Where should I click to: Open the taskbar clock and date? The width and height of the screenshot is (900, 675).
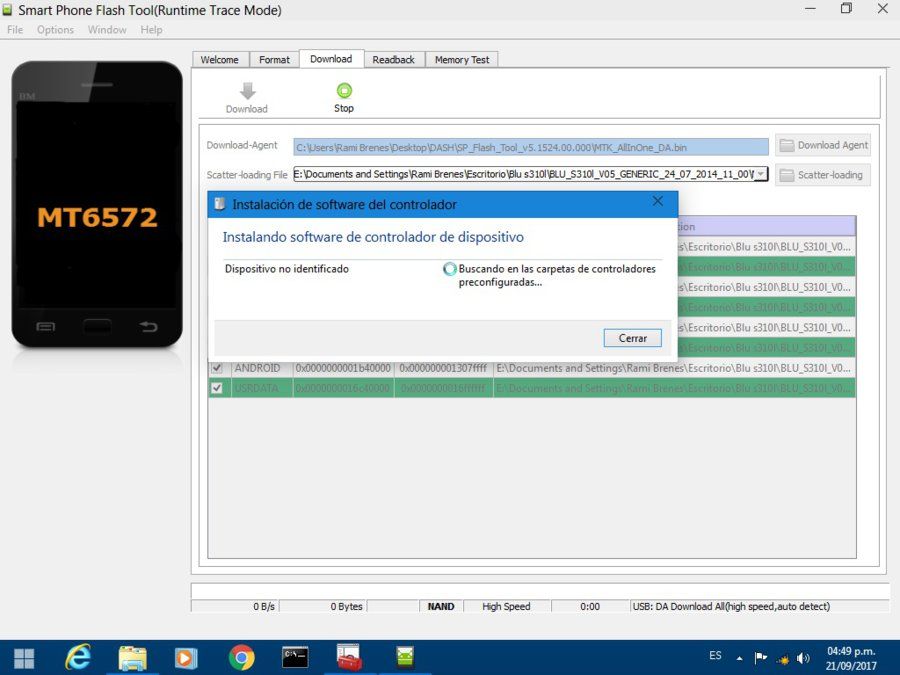click(851, 658)
